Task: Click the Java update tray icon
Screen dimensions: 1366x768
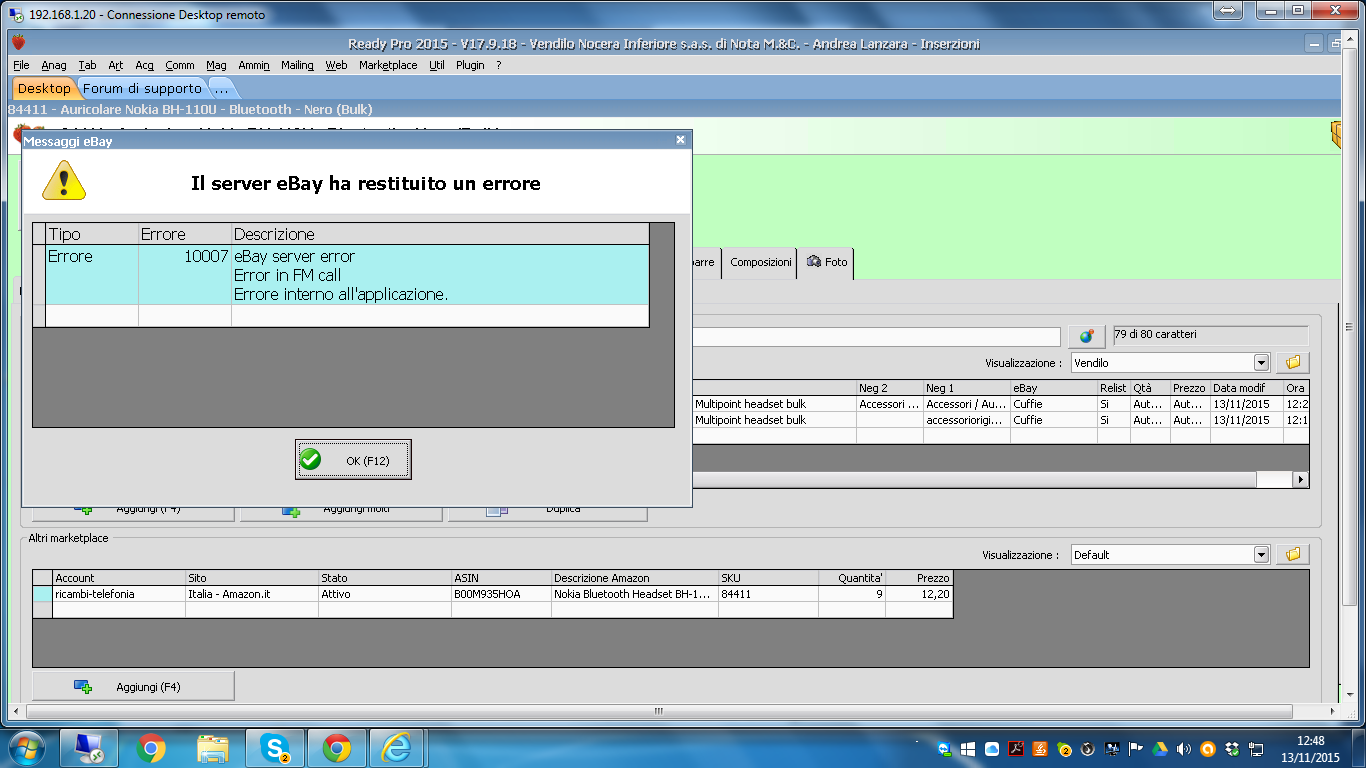Action: coord(1040,749)
